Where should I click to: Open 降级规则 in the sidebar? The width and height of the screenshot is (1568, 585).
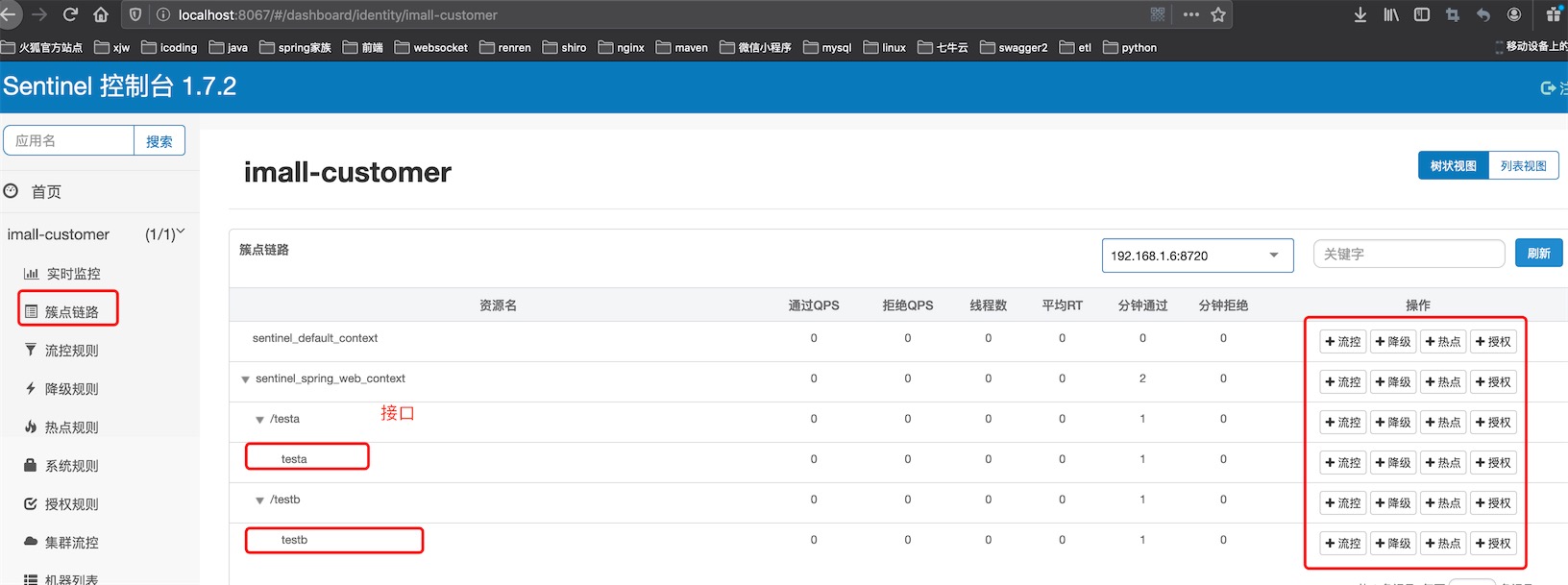[x=71, y=389]
